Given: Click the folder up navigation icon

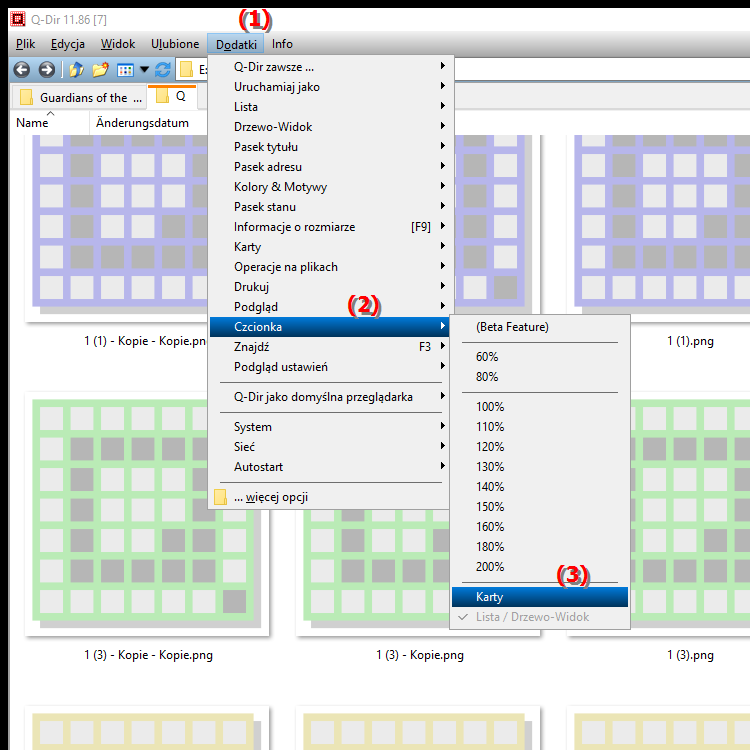Looking at the screenshot, I should pyautogui.click(x=77, y=70).
